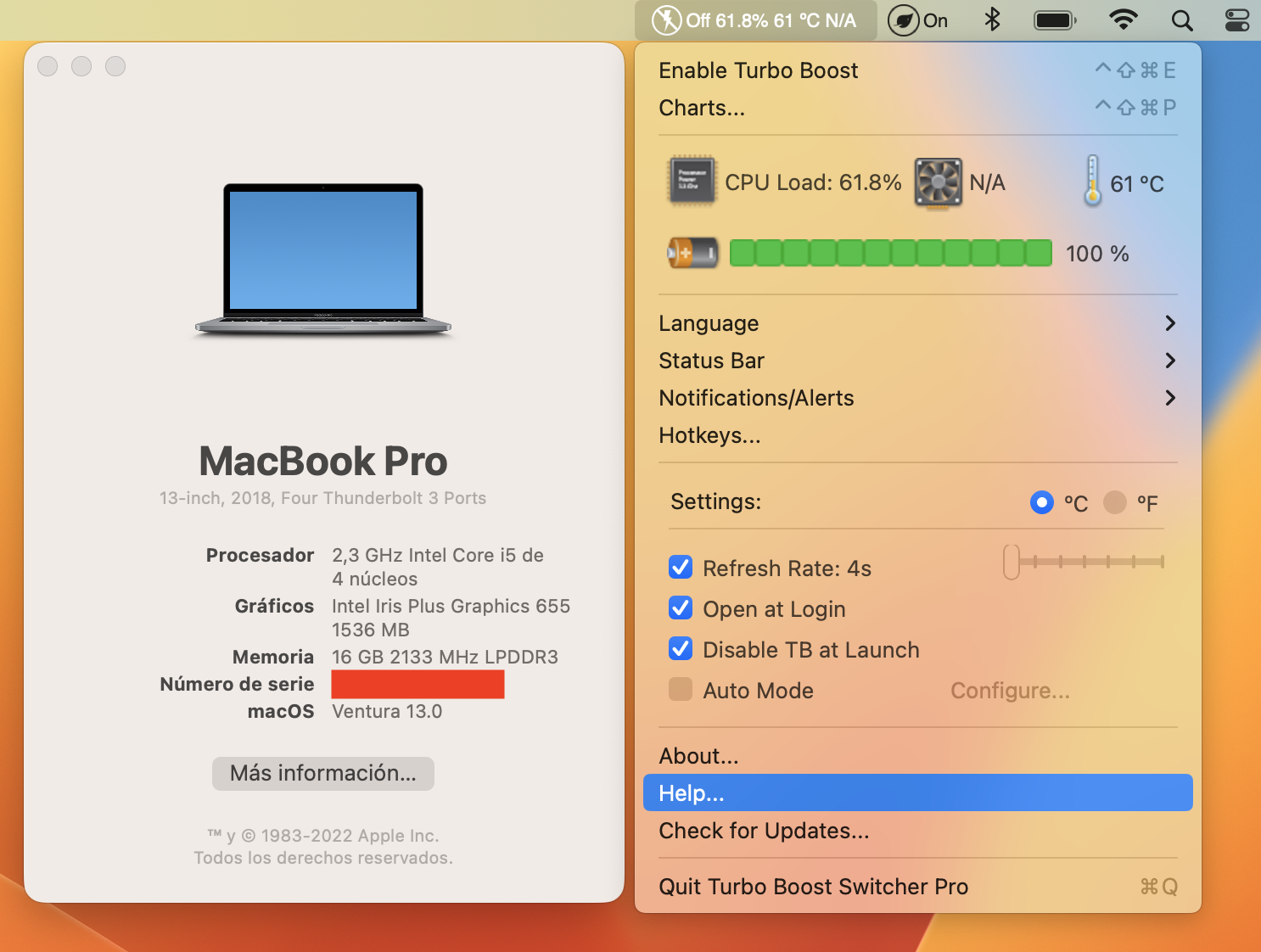Open the About... menu item
The width and height of the screenshot is (1261, 952).
[x=917, y=756]
